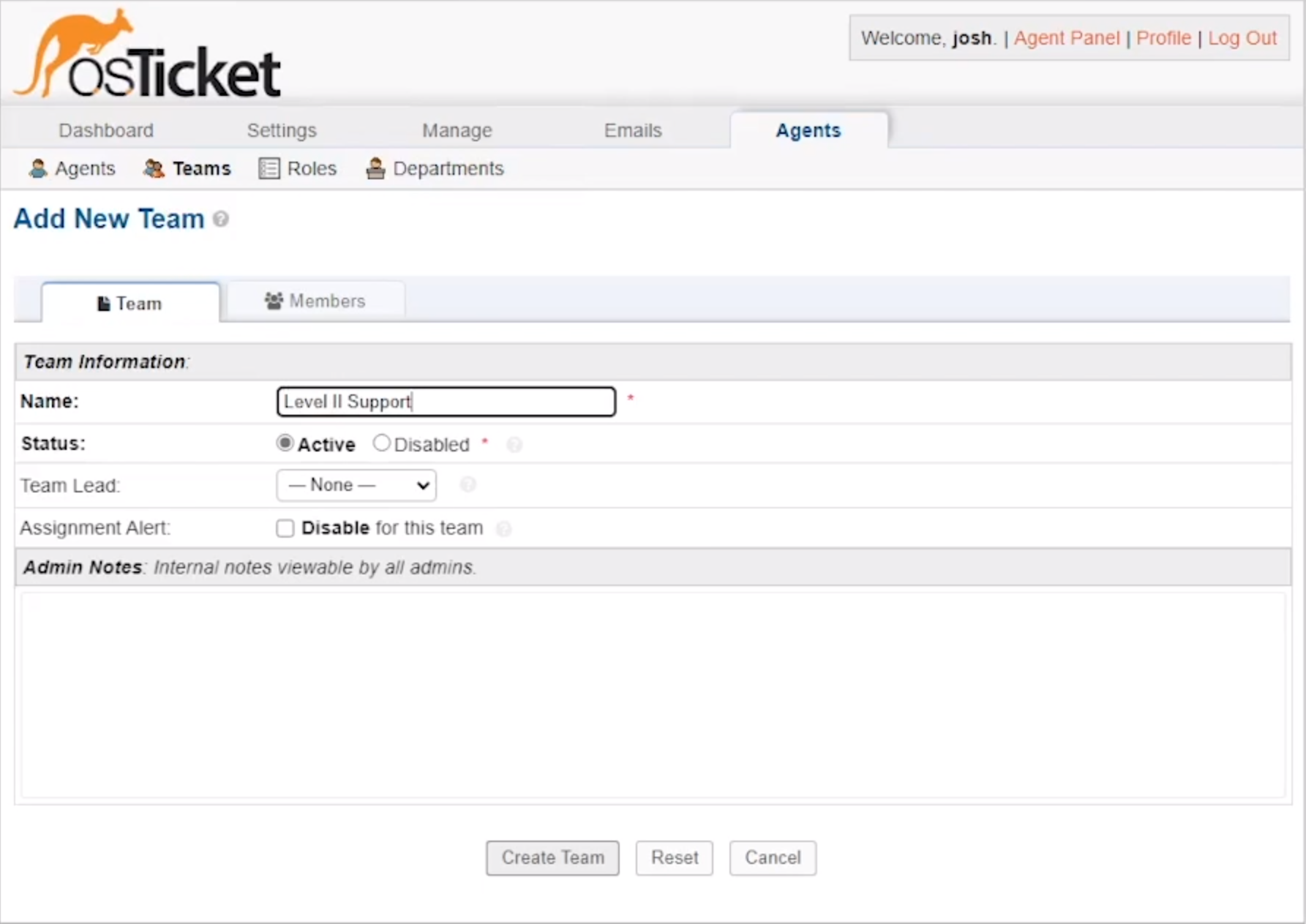Click the osTicket kangaroo logo
This screenshot has height=924, width=1306.
click(x=80, y=51)
